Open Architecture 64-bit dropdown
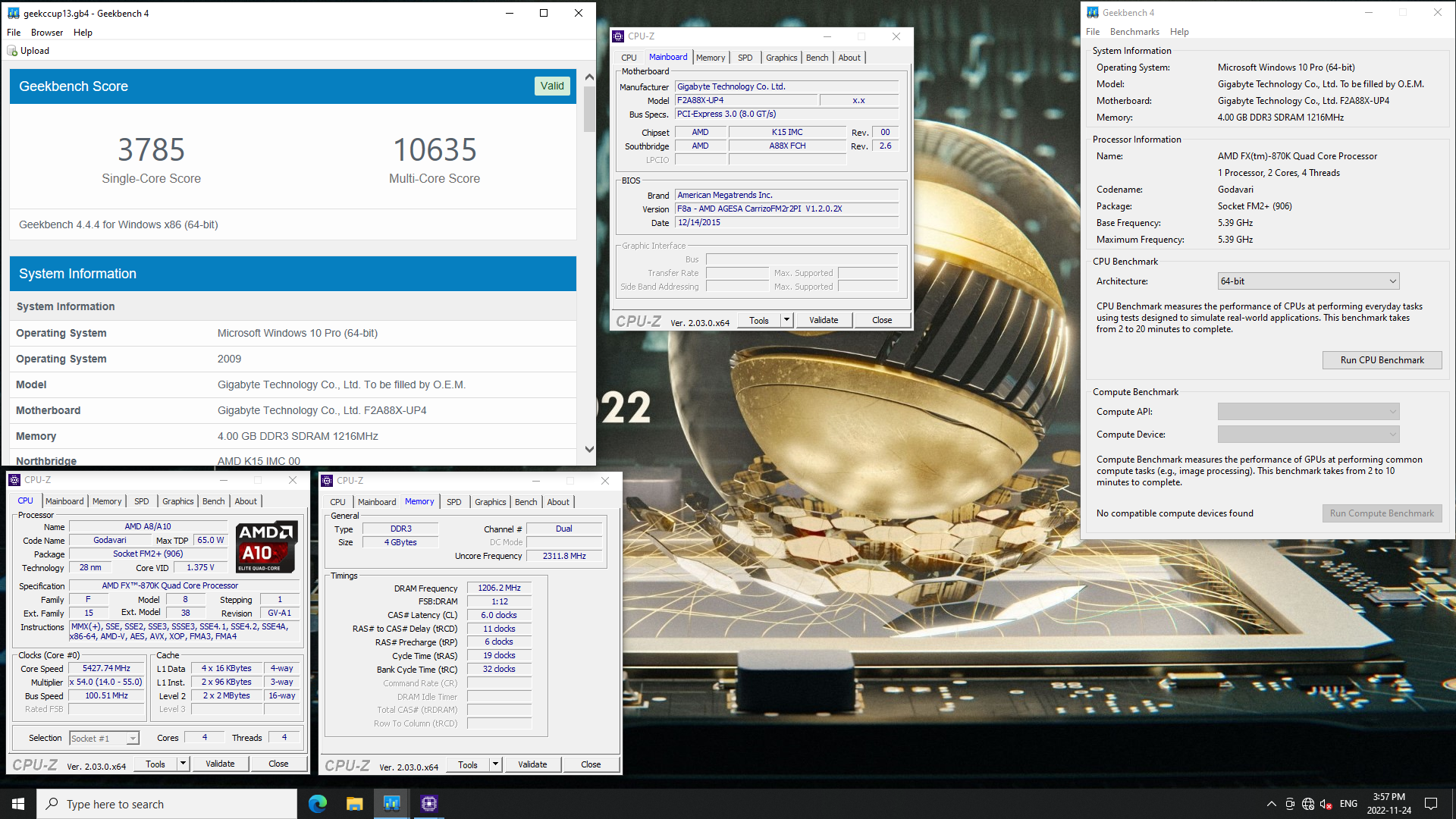This screenshot has width=1456, height=819. pos(1308,281)
